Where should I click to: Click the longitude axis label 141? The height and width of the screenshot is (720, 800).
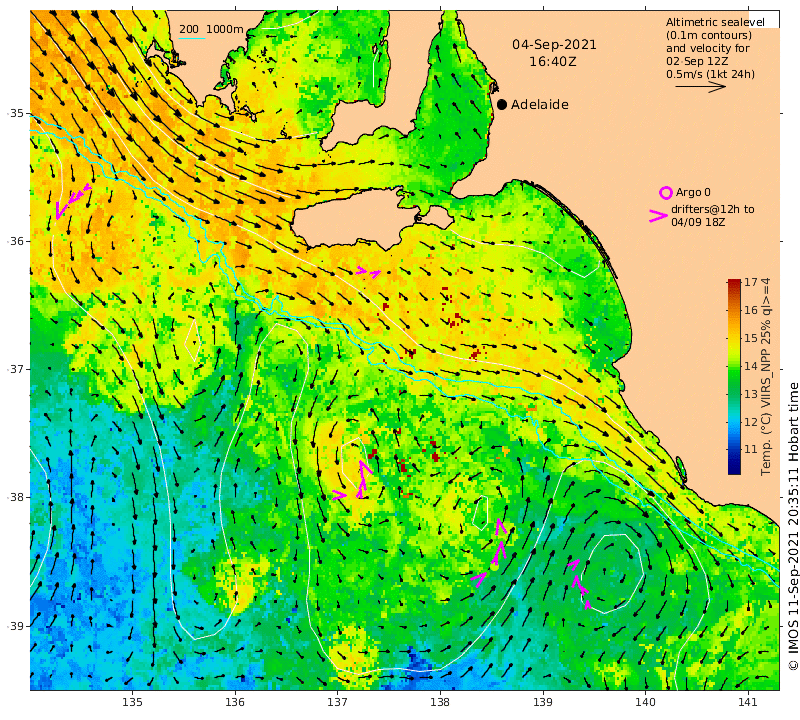tap(748, 703)
